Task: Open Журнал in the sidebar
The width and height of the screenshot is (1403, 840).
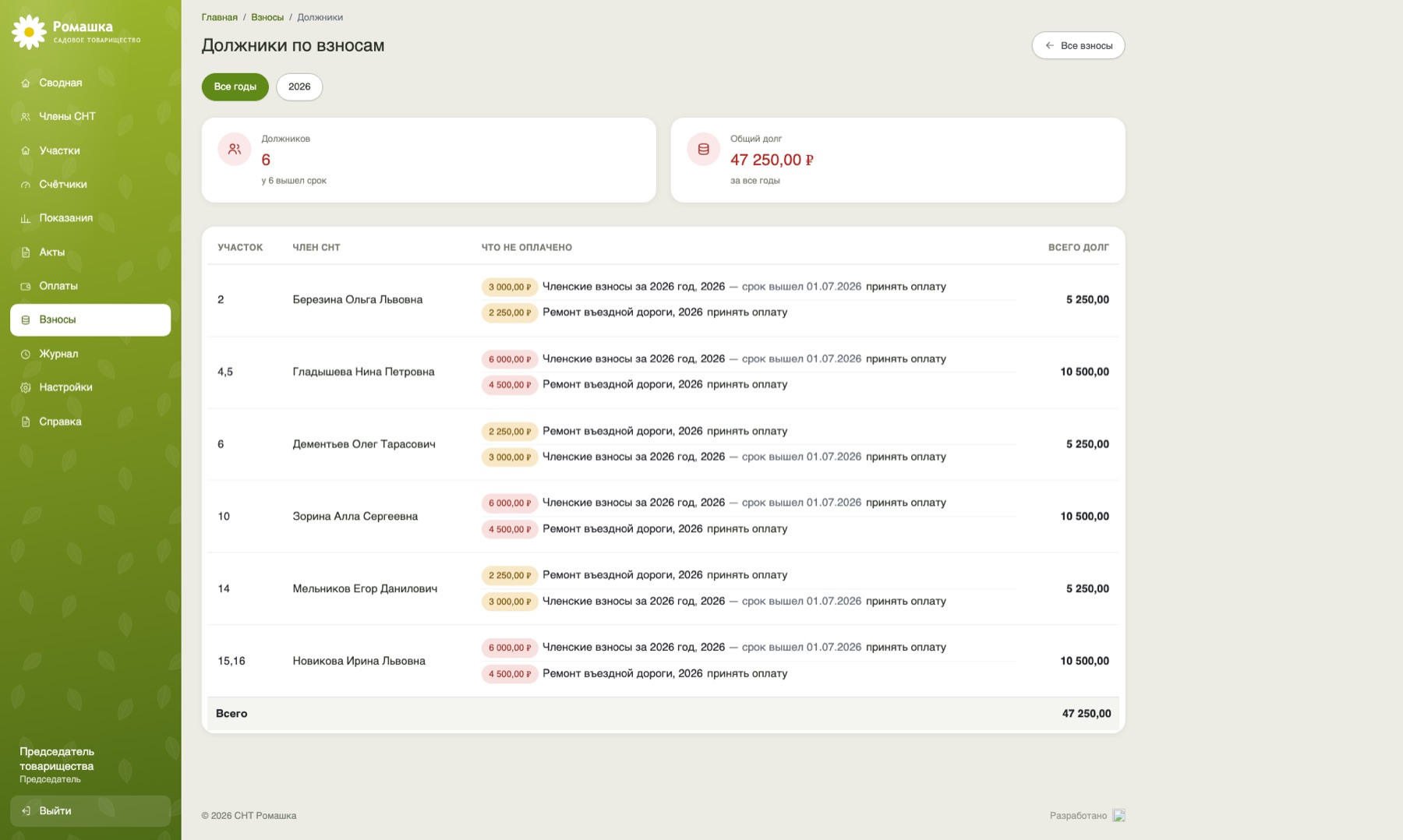Action: (x=90, y=354)
